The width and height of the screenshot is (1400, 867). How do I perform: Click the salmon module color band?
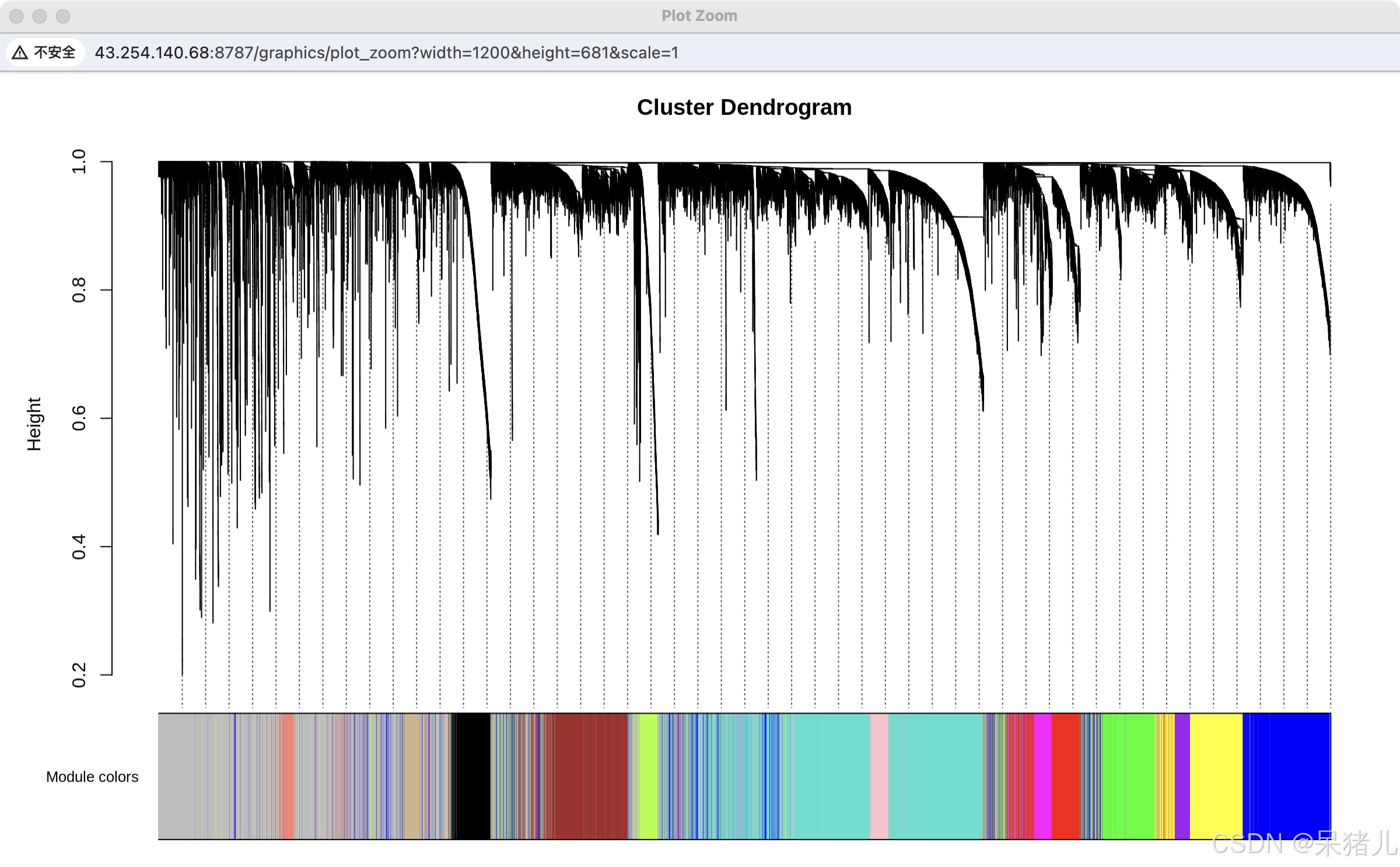[288, 776]
